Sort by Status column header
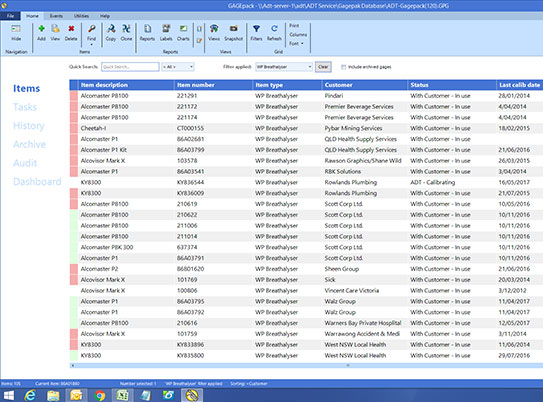The width and height of the screenshot is (543, 402). click(x=452, y=85)
